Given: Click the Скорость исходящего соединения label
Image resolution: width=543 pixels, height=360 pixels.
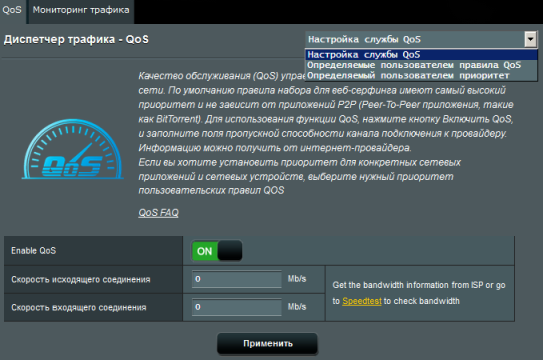Looking at the screenshot, I should coord(81,279).
